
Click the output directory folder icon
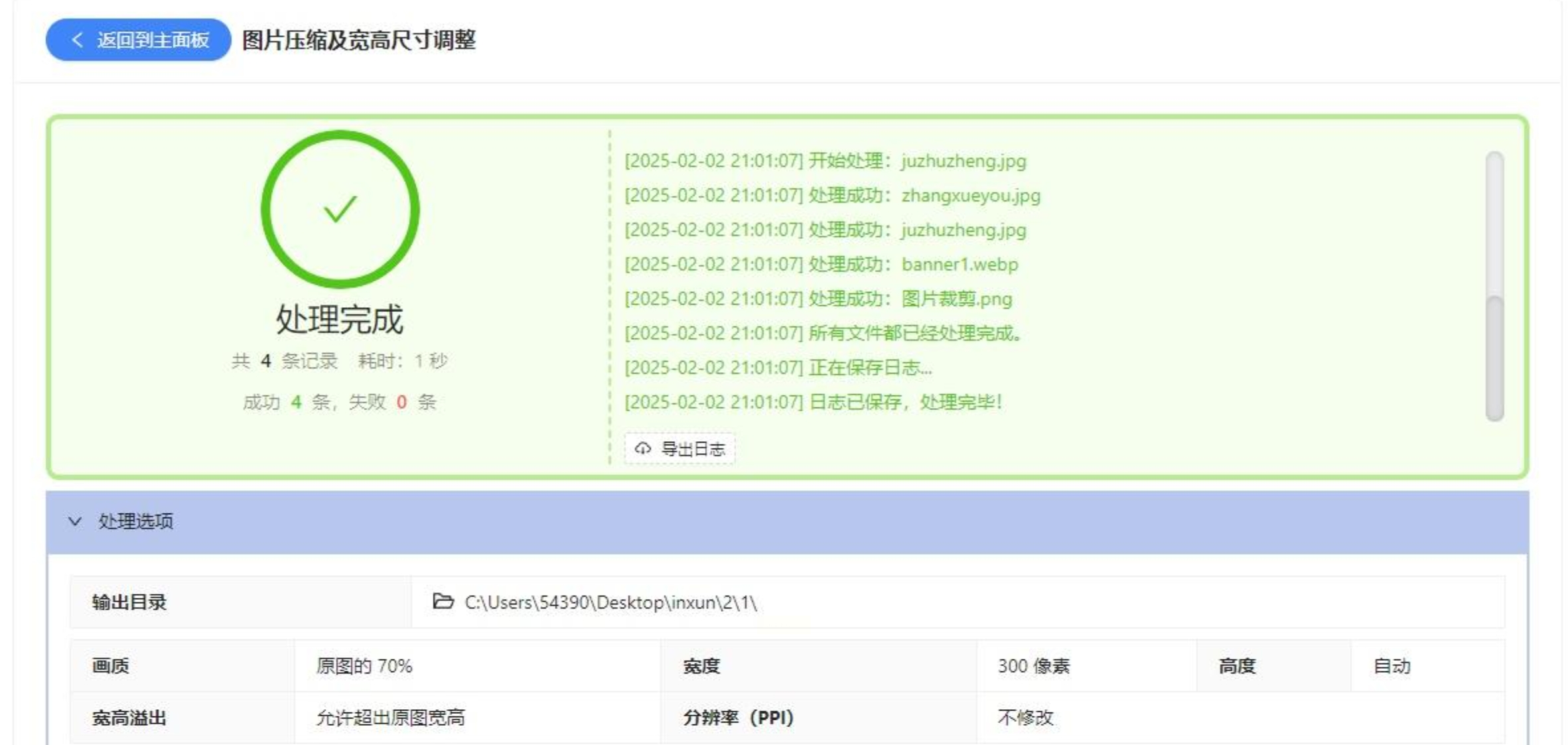[x=443, y=602]
